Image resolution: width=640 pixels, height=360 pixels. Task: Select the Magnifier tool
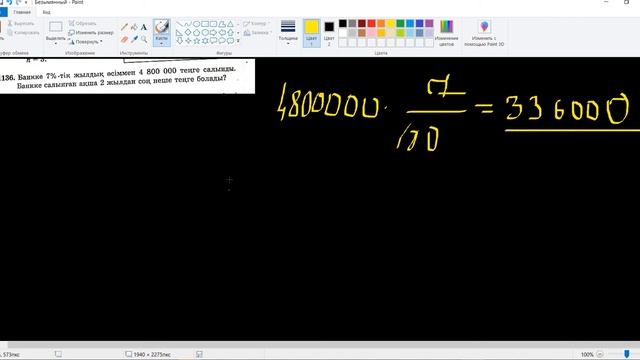click(x=144, y=40)
